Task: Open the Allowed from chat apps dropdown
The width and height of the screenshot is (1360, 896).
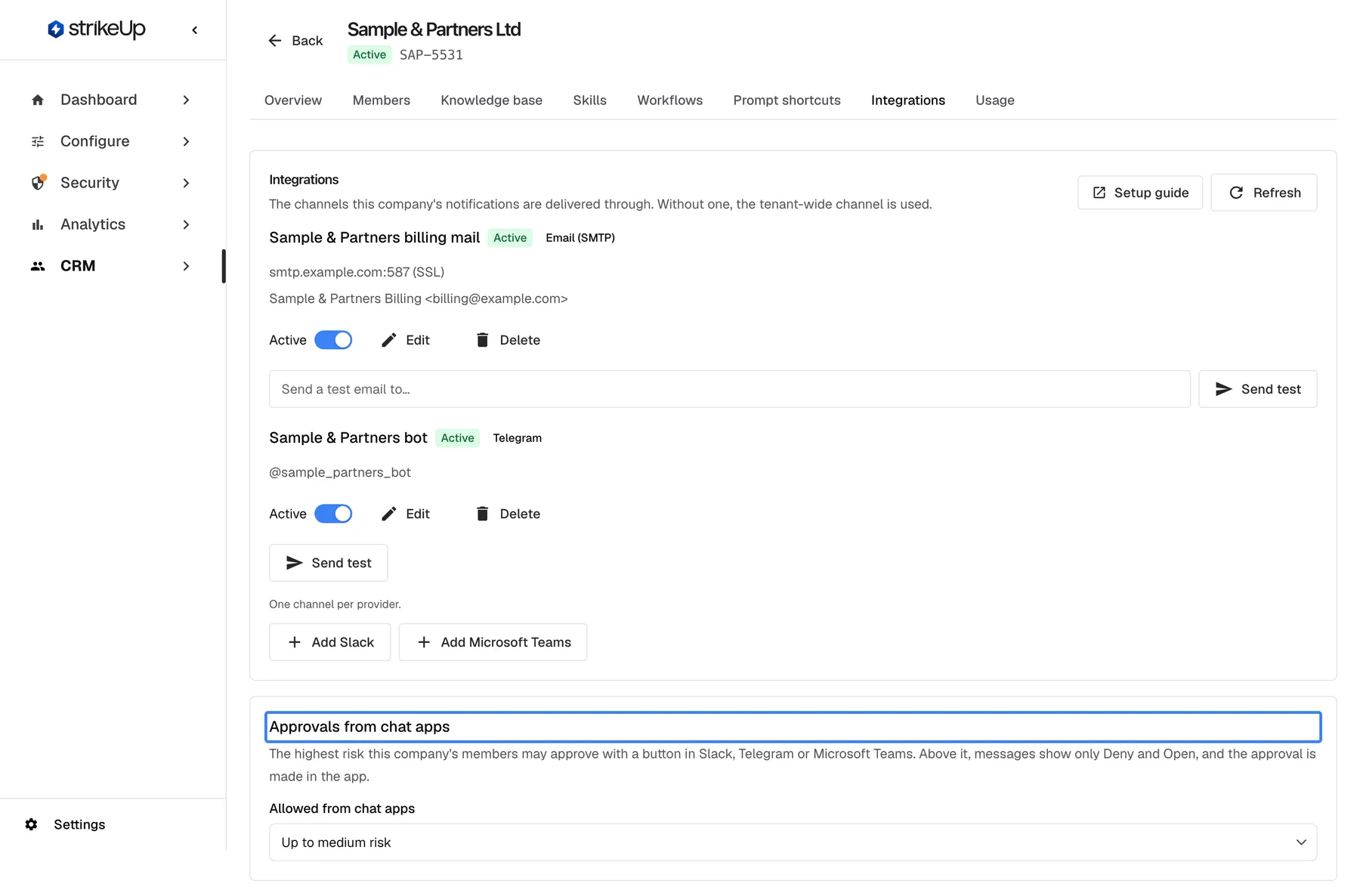Action: pyautogui.click(x=793, y=842)
